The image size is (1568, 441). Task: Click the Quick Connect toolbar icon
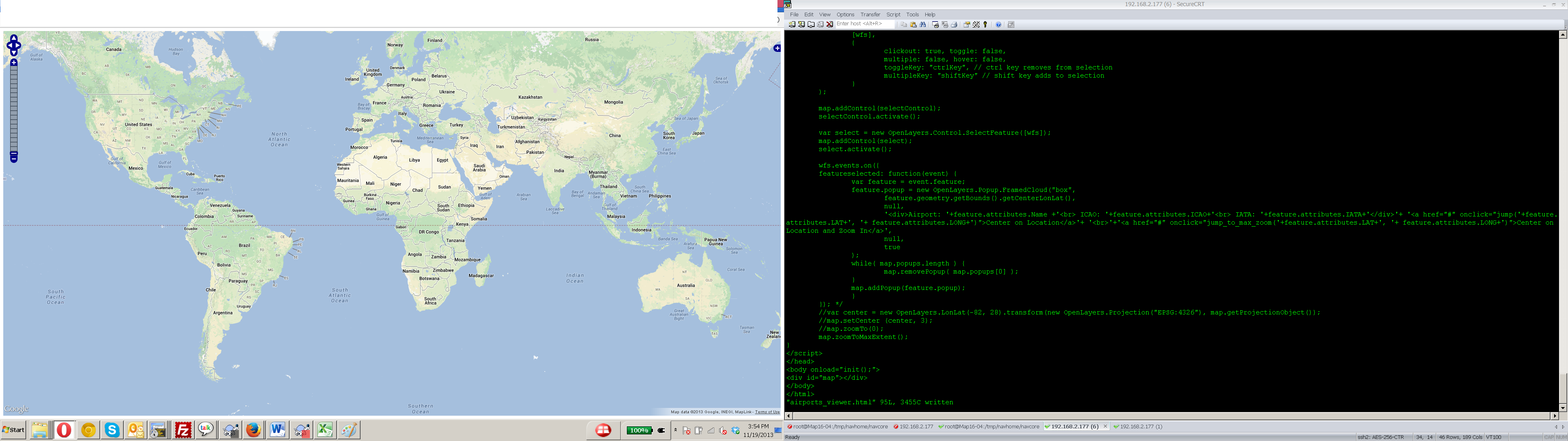tap(802, 24)
